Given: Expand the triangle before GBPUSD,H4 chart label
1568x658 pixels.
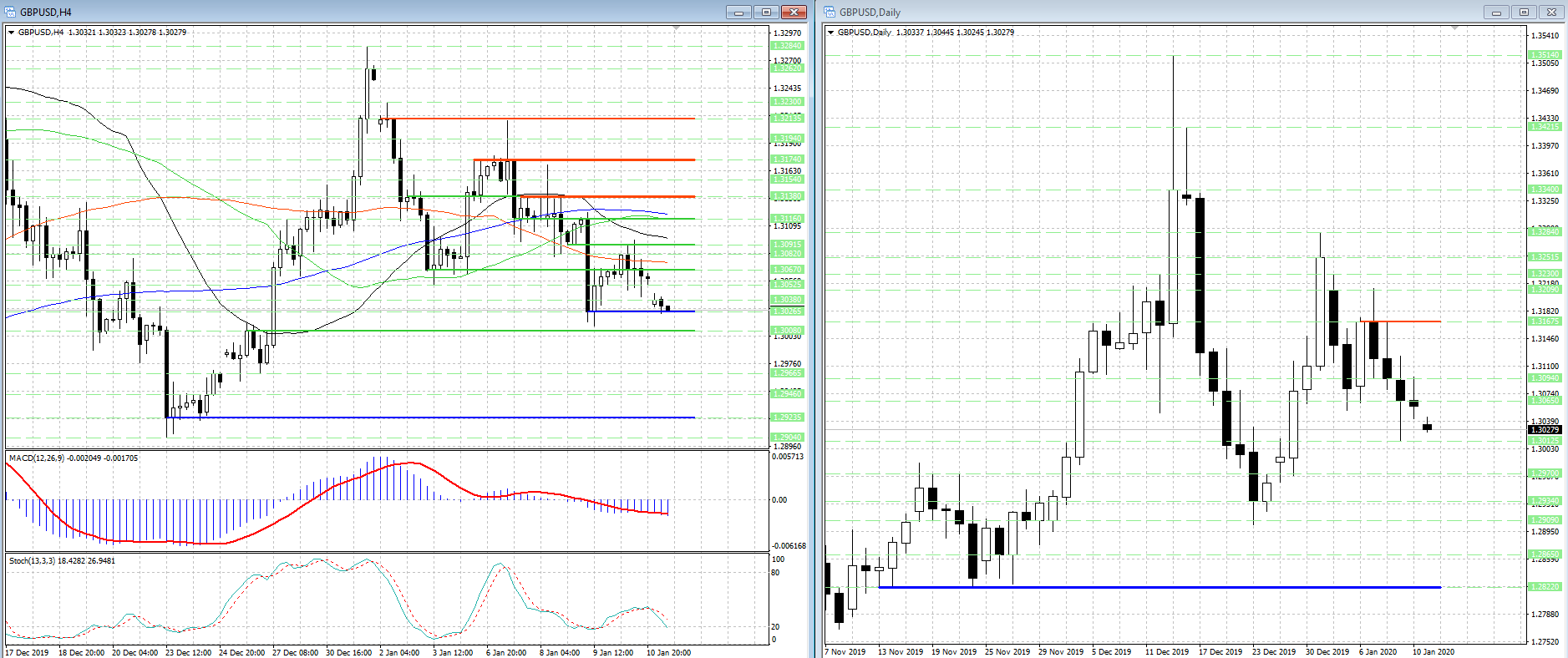Looking at the screenshot, I should (x=11, y=33).
